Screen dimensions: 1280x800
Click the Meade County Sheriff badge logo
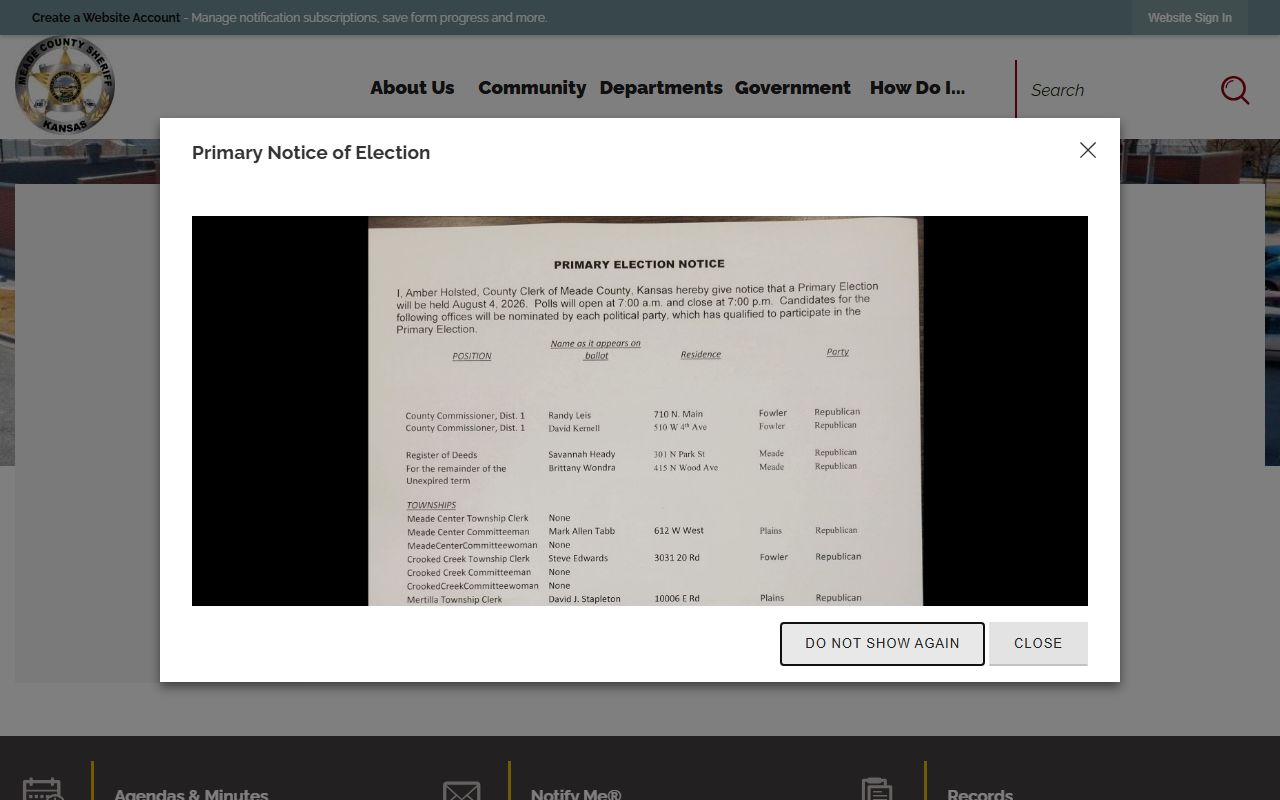pyautogui.click(x=65, y=86)
